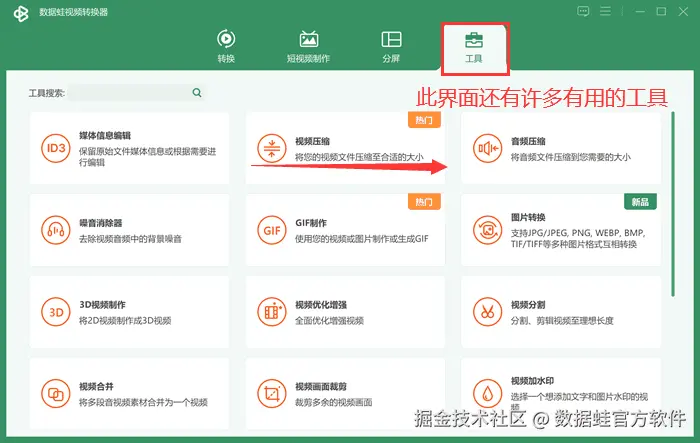Click the 音频压缩 title text

[x=528, y=142]
